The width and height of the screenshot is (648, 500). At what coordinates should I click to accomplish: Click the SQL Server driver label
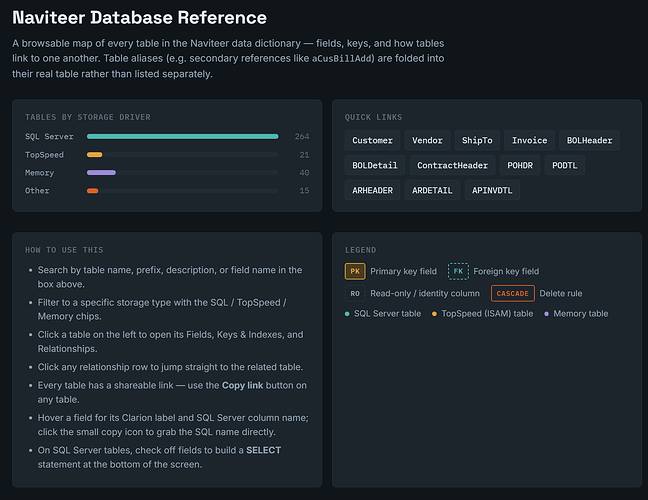(49, 136)
